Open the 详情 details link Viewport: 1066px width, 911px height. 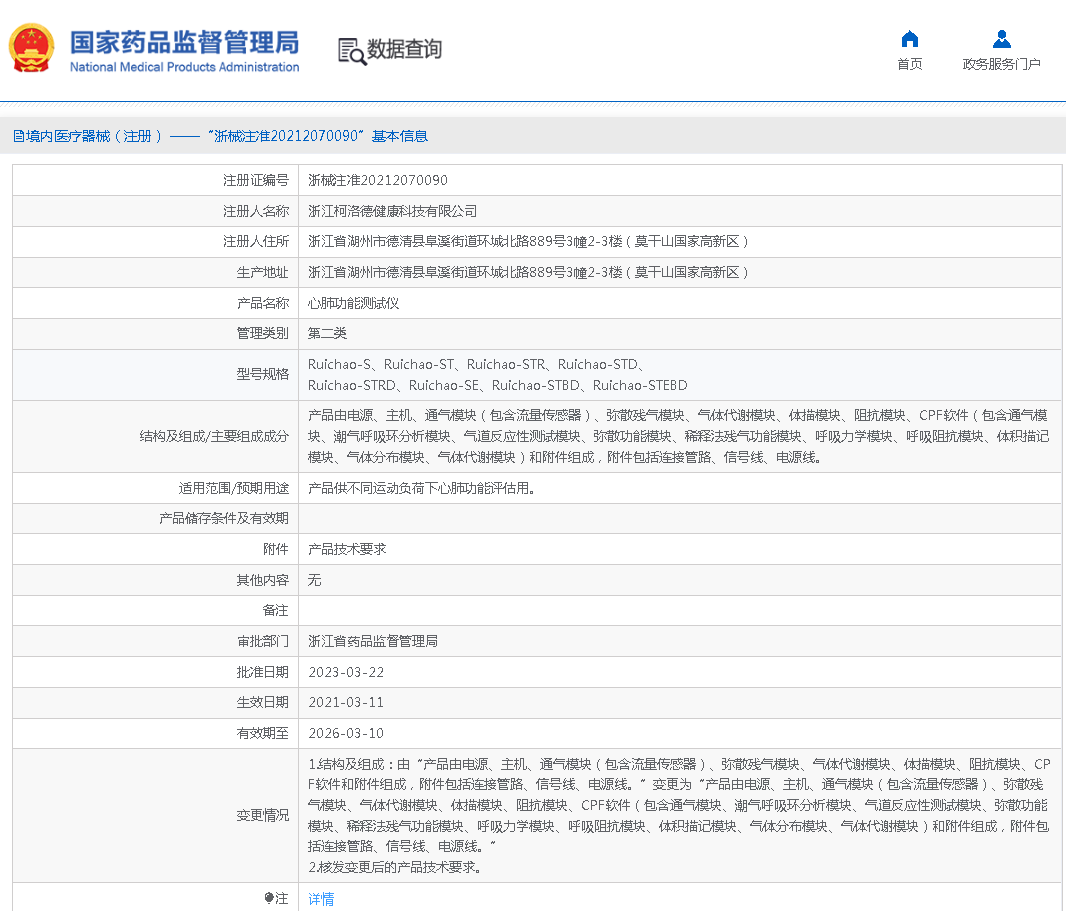(x=321, y=899)
